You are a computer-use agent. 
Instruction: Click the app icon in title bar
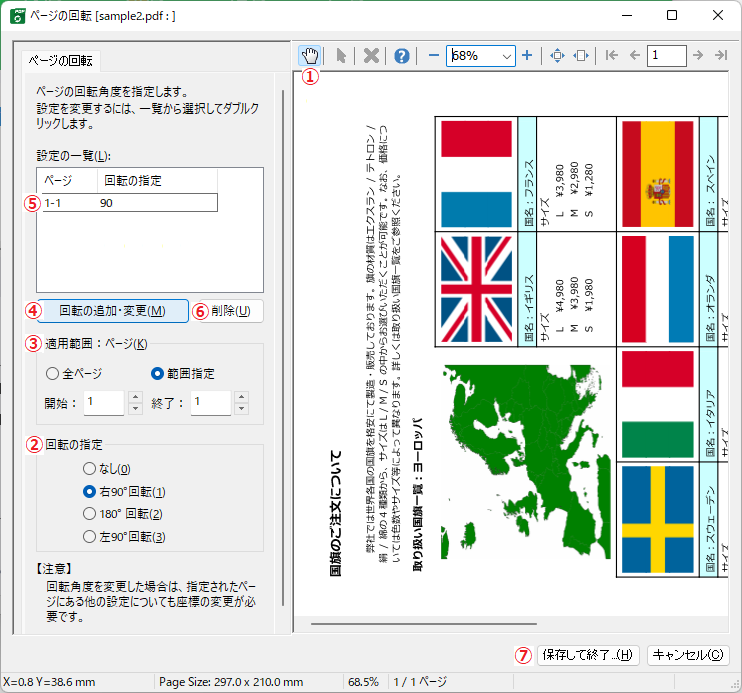click(x=18, y=16)
